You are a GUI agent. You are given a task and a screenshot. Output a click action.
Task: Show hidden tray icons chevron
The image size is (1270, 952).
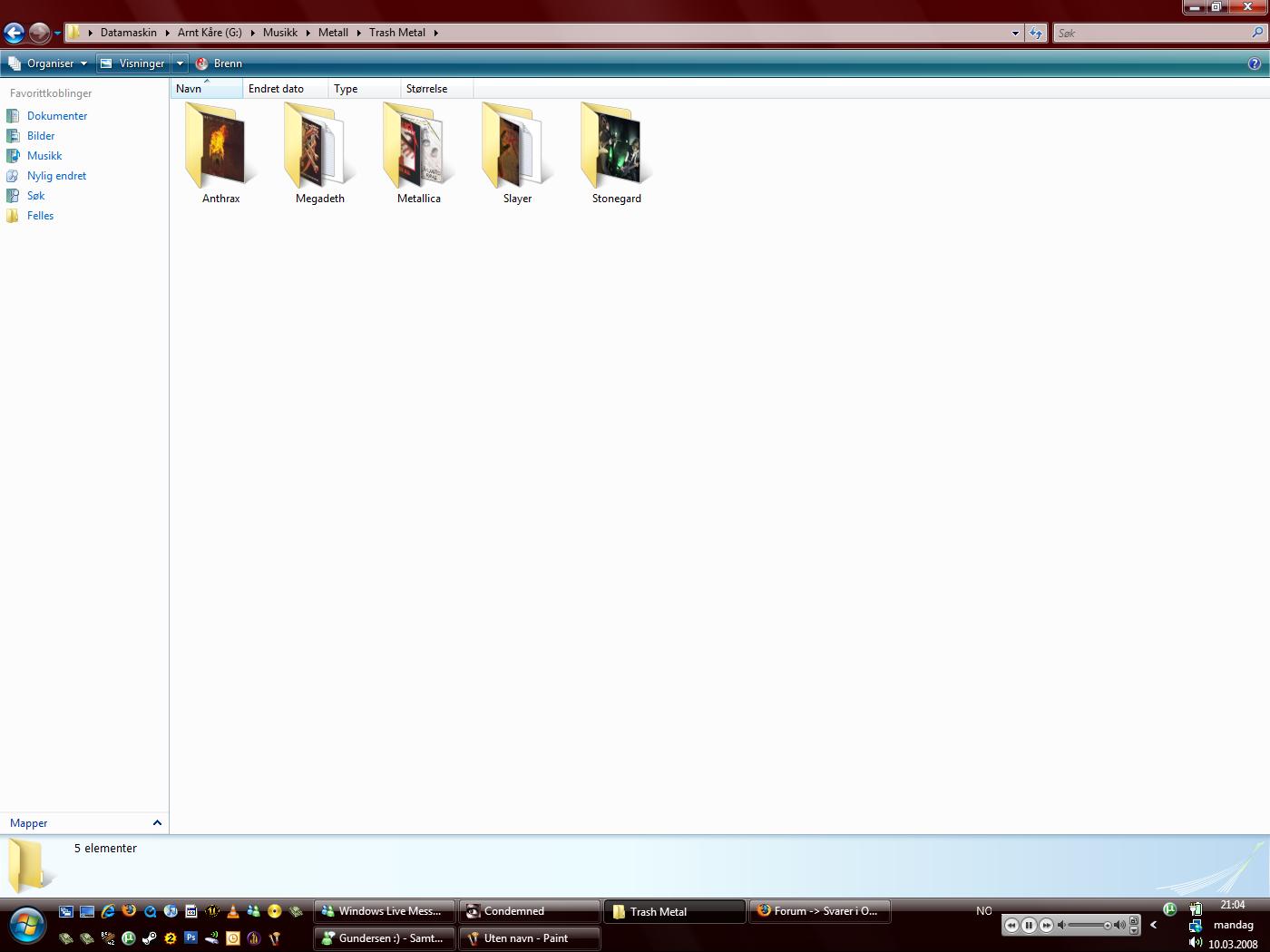[1154, 925]
